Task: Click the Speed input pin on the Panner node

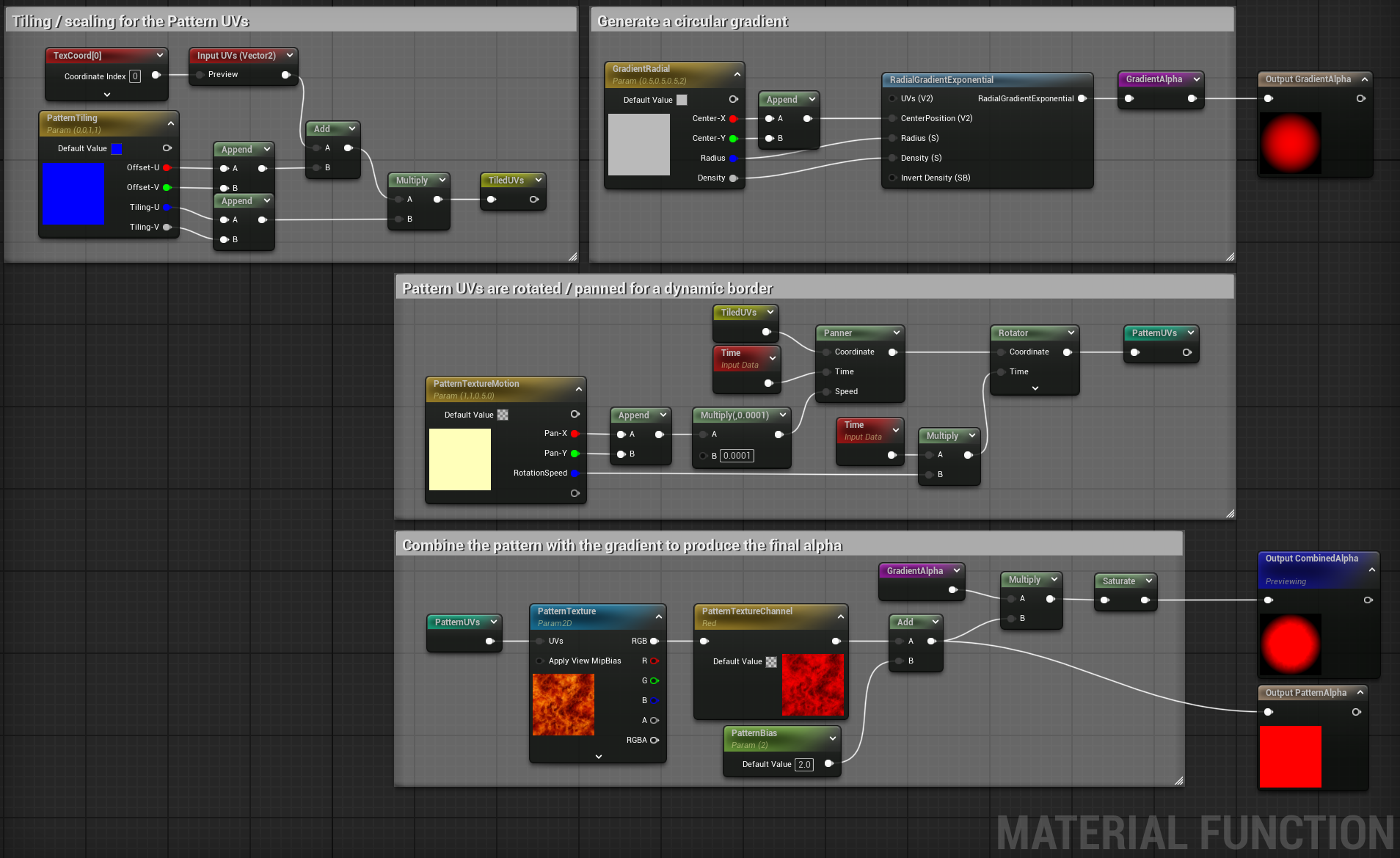Action: tap(825, 391)
